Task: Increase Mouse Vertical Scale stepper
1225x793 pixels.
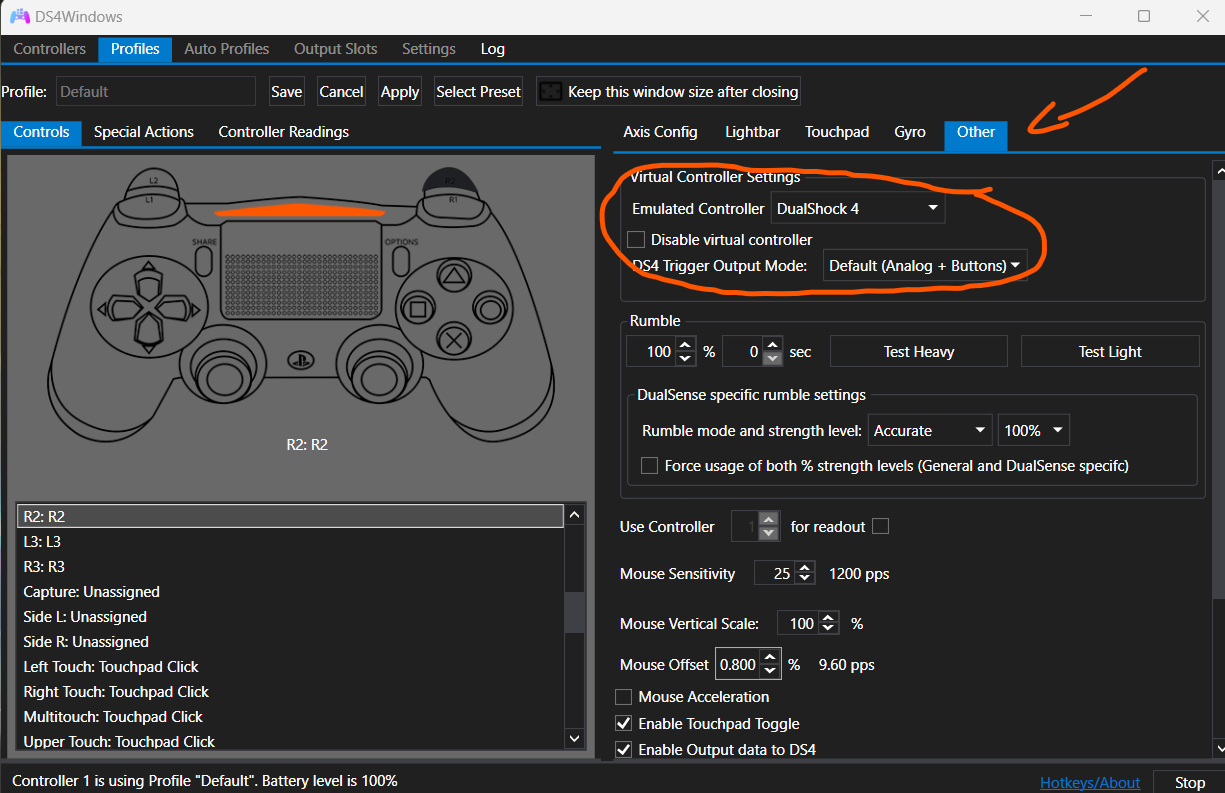Action: click(829, 617)
